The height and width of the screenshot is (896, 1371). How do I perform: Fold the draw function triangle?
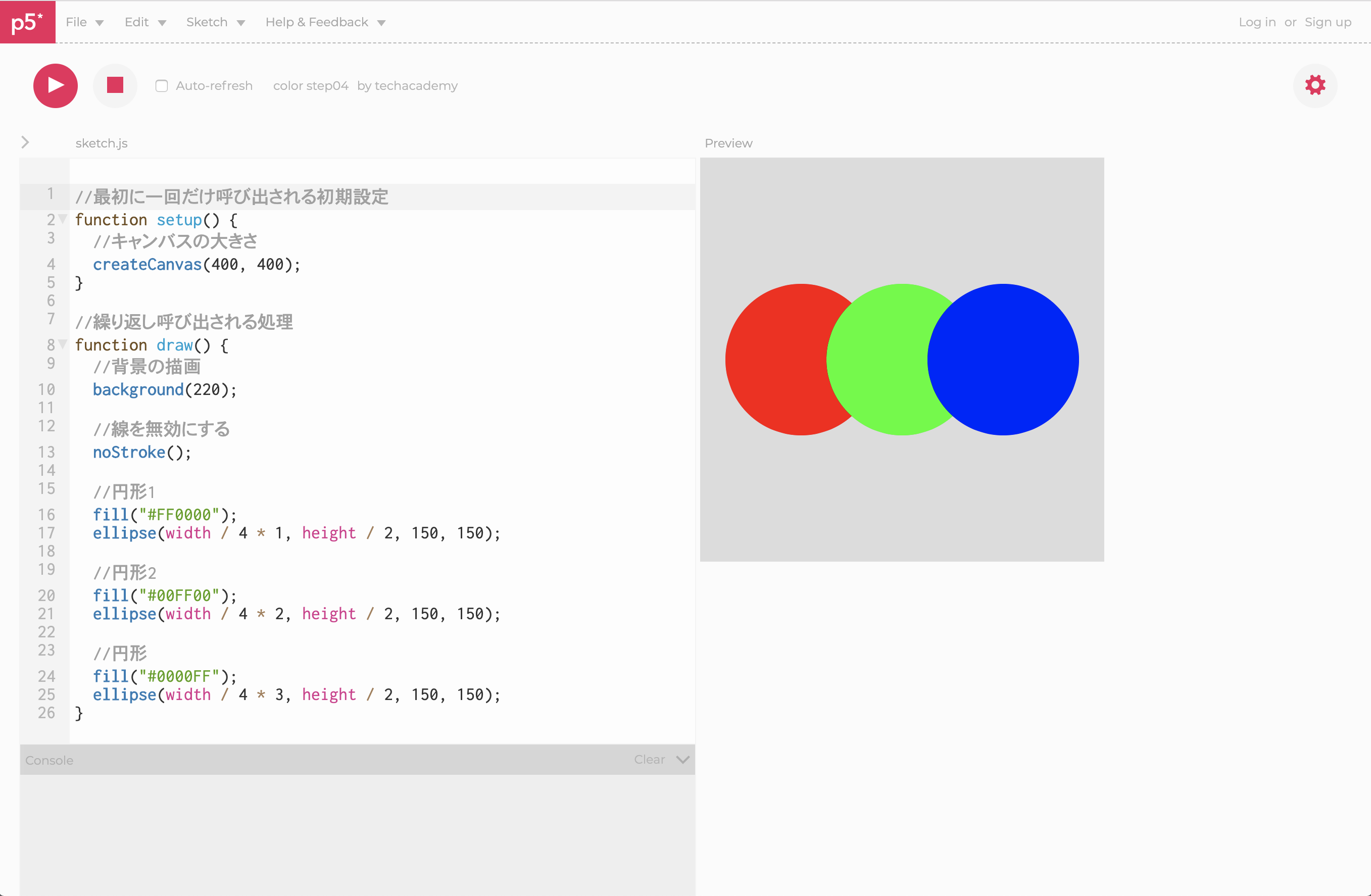click(x=63, y=344)
